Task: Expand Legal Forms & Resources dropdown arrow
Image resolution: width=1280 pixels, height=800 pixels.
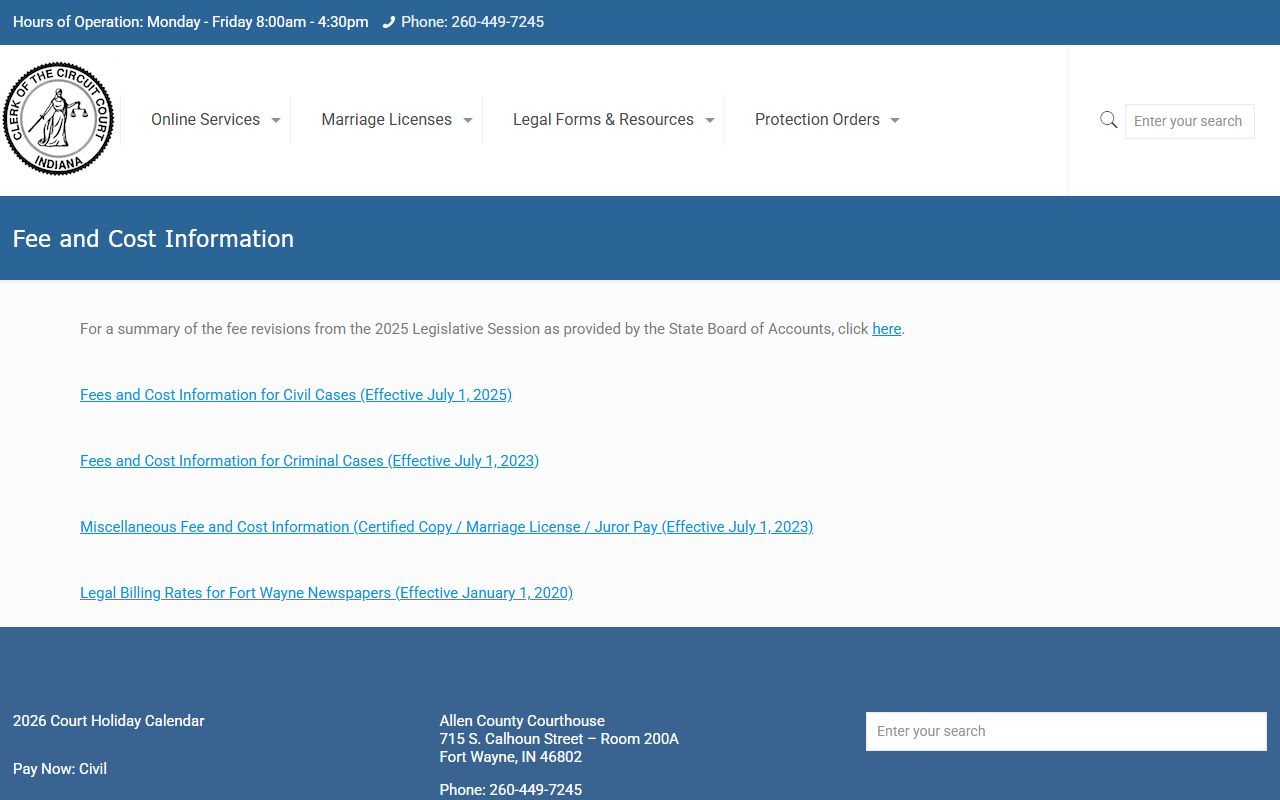Action: 709,120
